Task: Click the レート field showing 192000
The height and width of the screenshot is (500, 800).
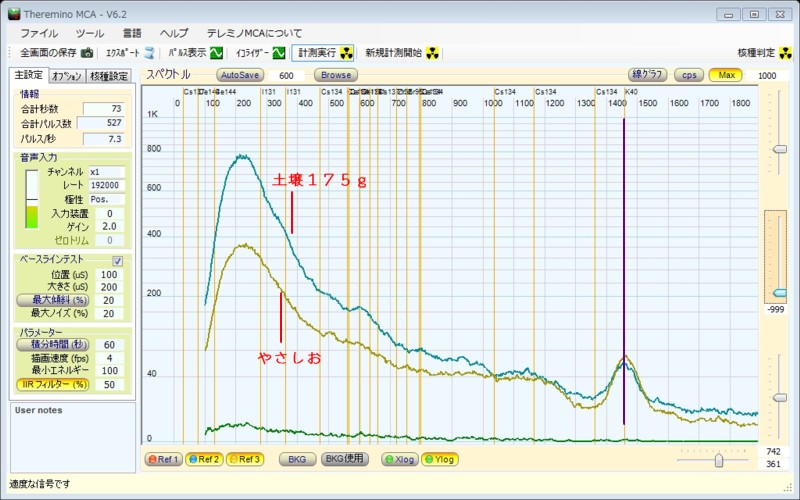Action: click(x=107, y=185)
